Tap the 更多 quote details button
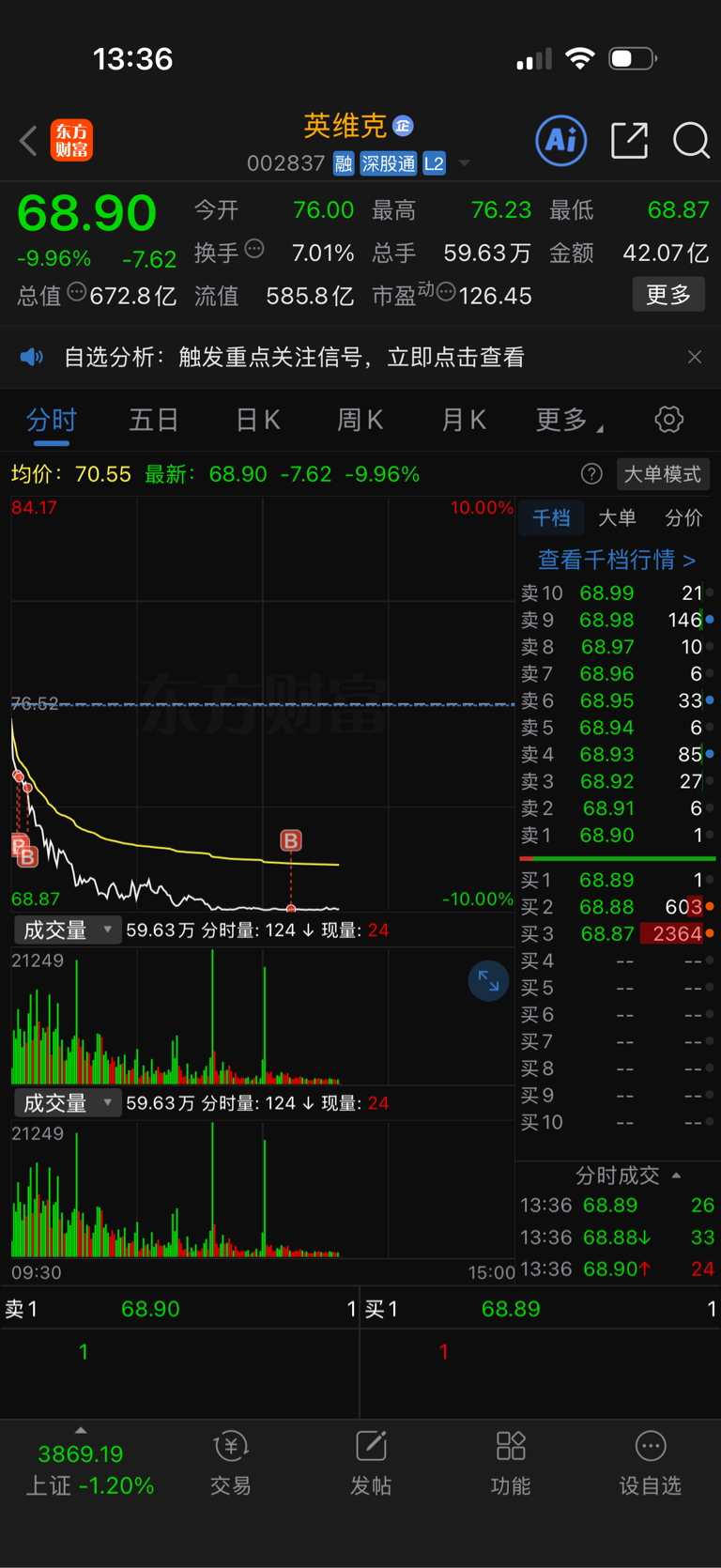 [668, 295]
